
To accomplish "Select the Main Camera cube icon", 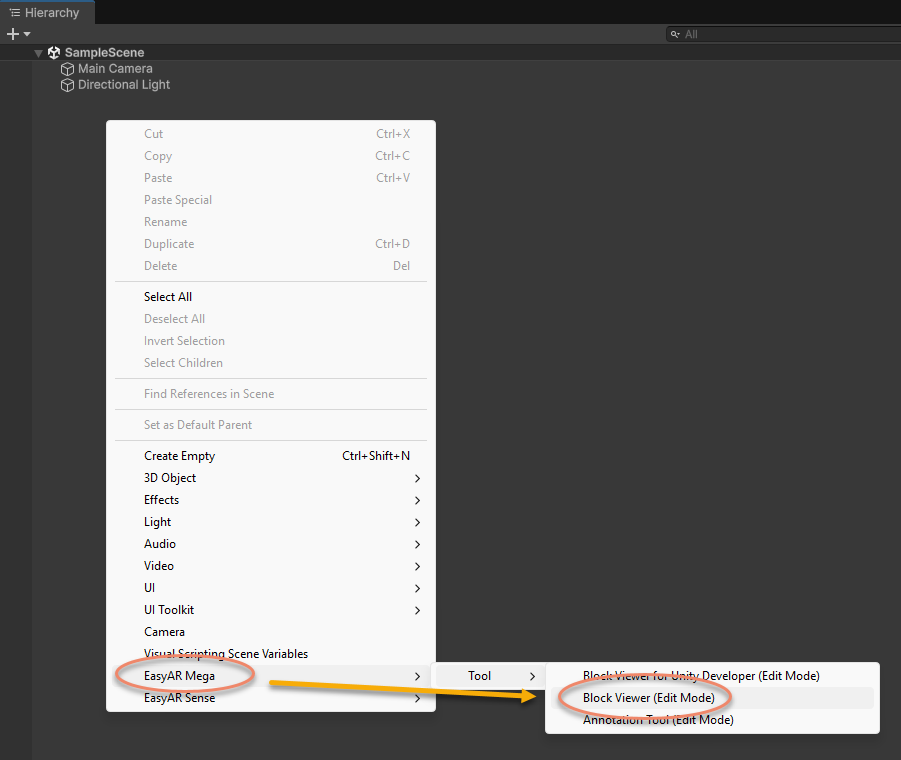I will (67, 68).
